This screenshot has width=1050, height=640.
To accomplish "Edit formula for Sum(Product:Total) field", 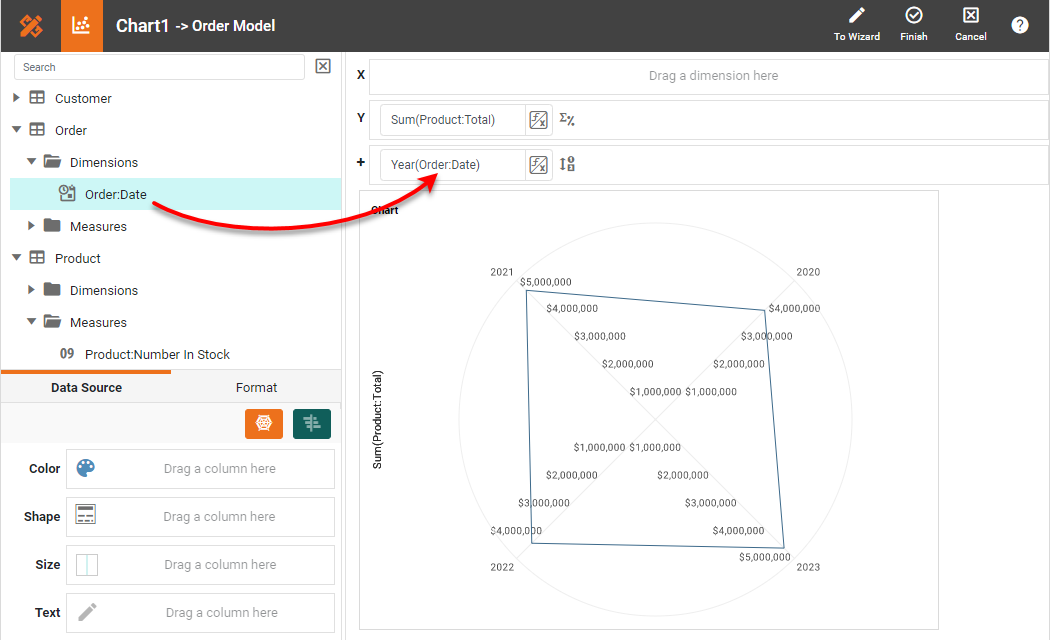I will tap(538, 120).
